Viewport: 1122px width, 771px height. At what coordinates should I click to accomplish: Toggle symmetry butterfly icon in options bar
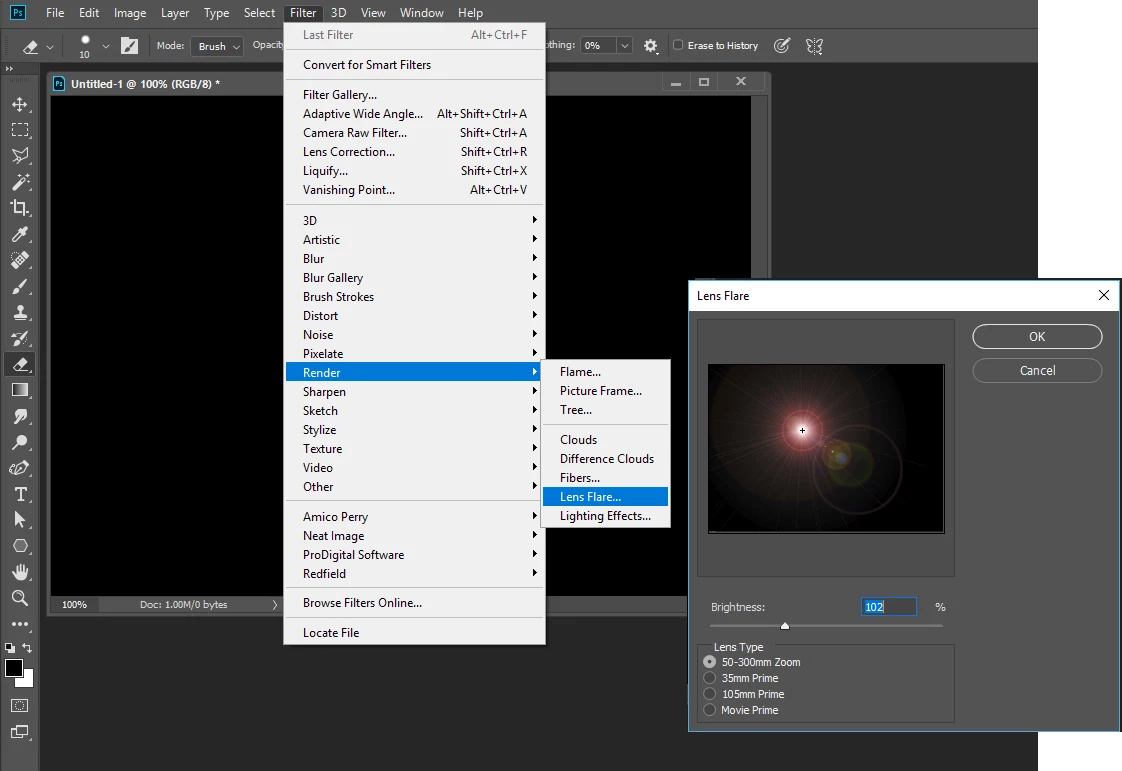coord(814,46)
